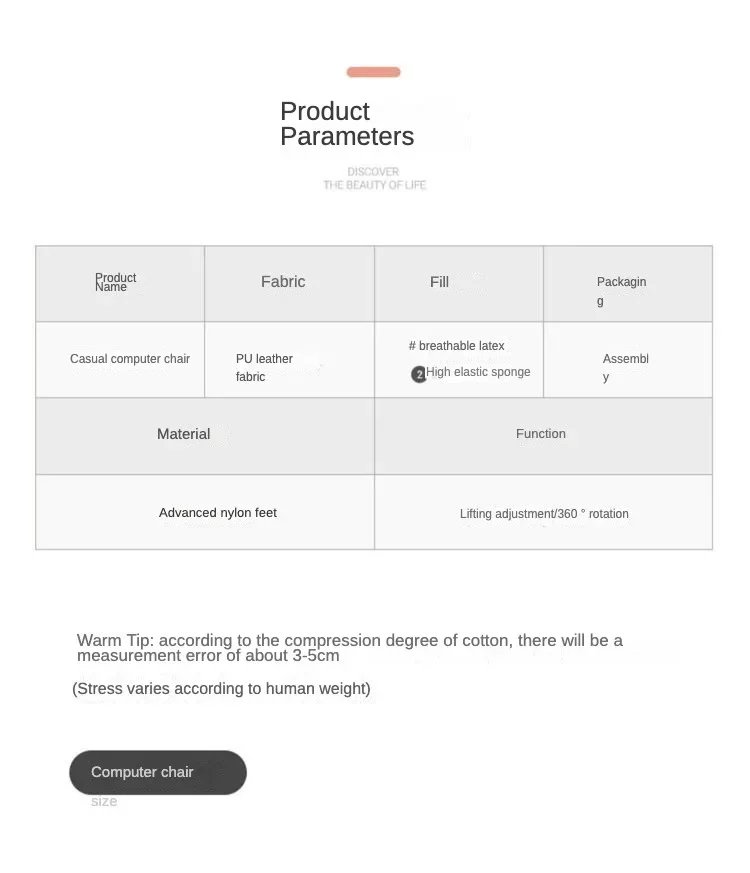Select the Packaging header cell
The image size is (750, 873).
click(x=628, y=284)
